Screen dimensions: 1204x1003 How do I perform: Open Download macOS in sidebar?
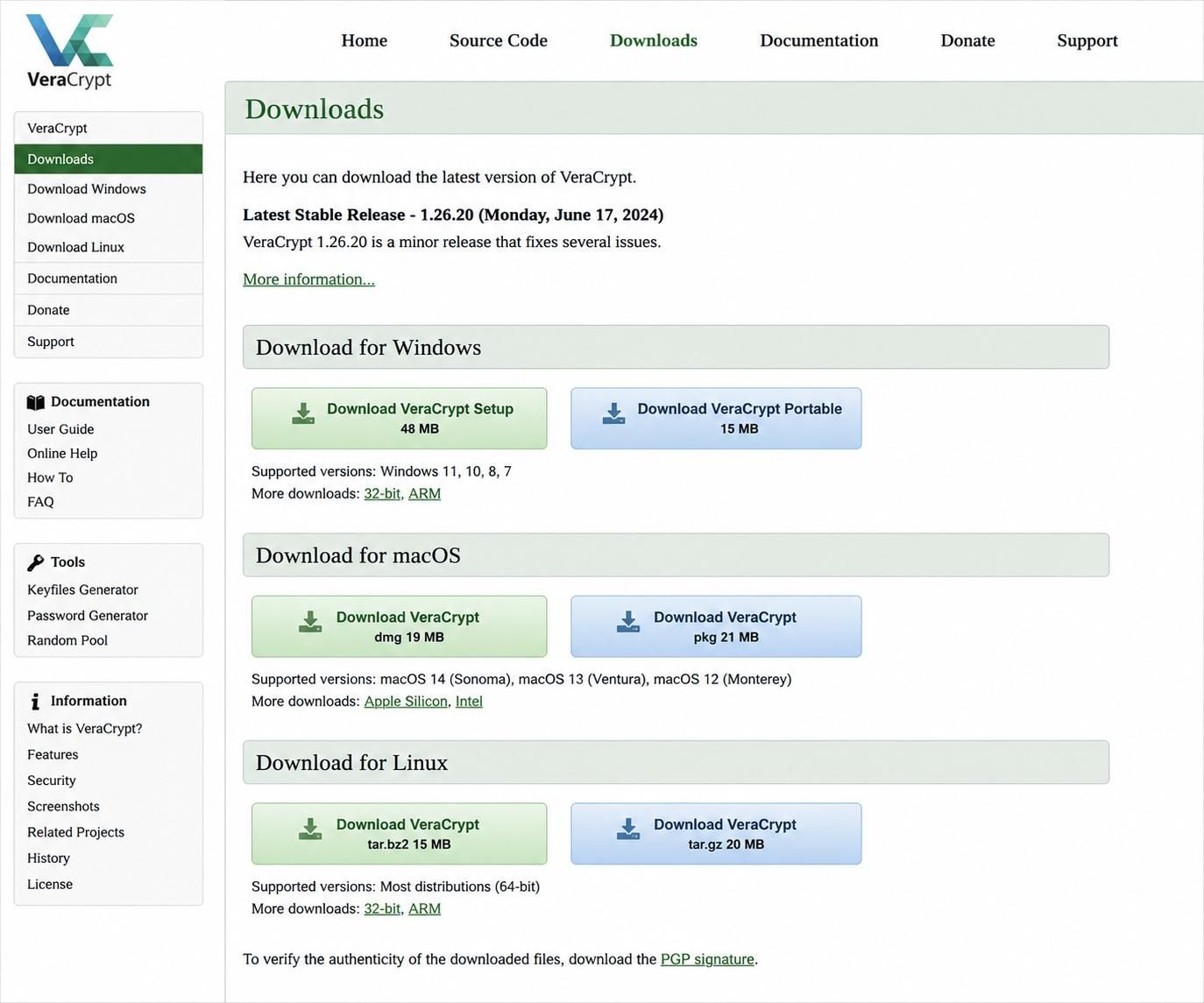(109, 218)
